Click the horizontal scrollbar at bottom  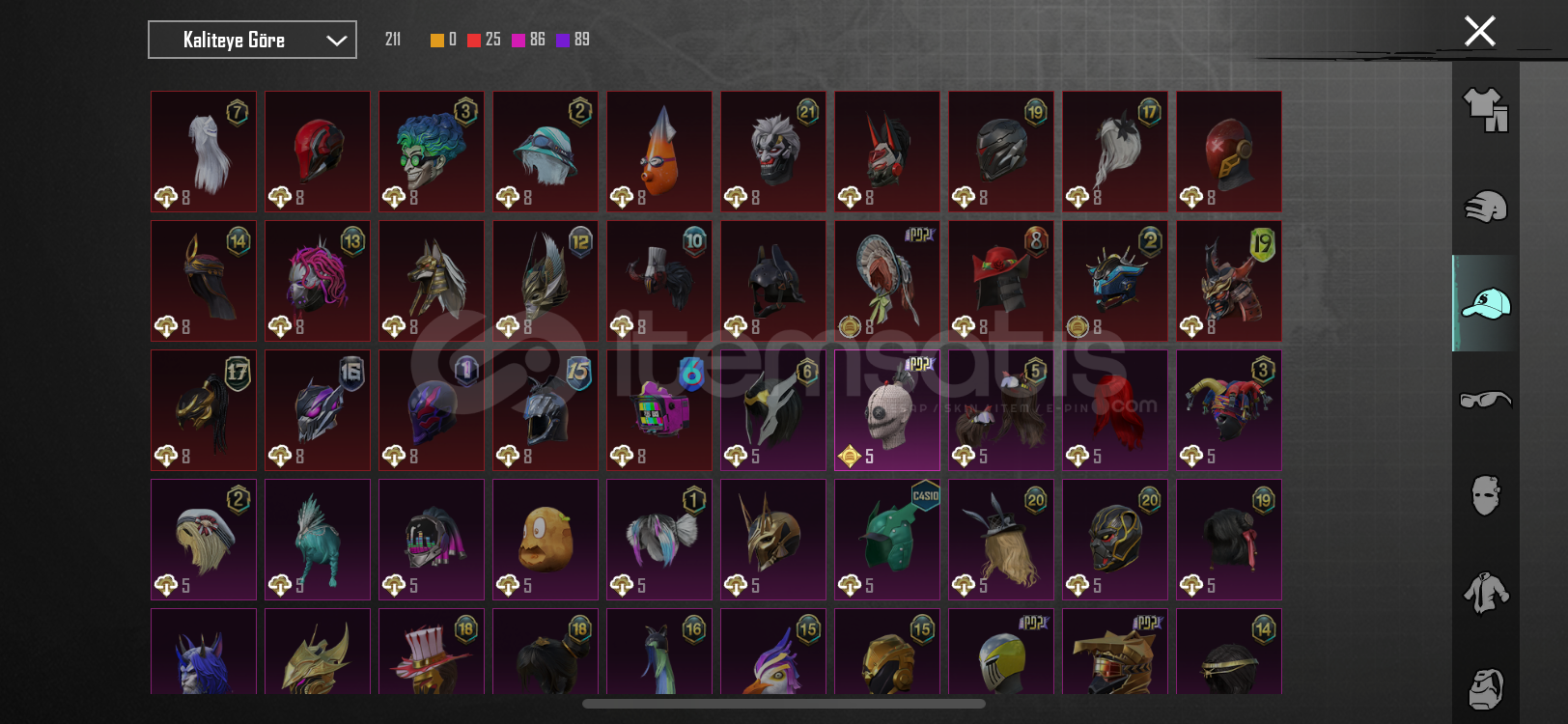pyautogui.click(x=783, y=704)
